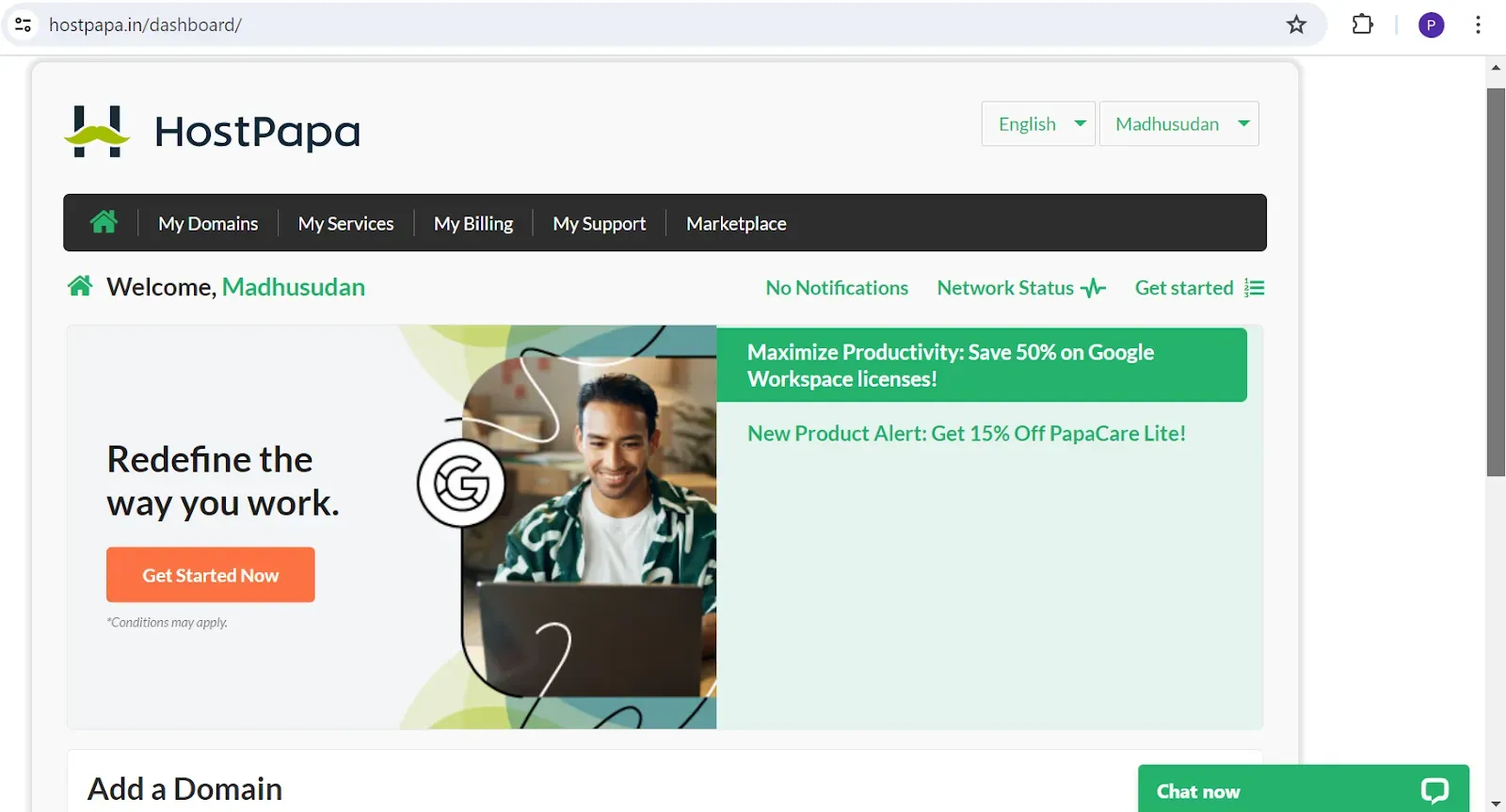Click the scrollbar down arrow
Viewport: 1506px width, 812px height.
pyautogui.click(x=1496, y=804)
